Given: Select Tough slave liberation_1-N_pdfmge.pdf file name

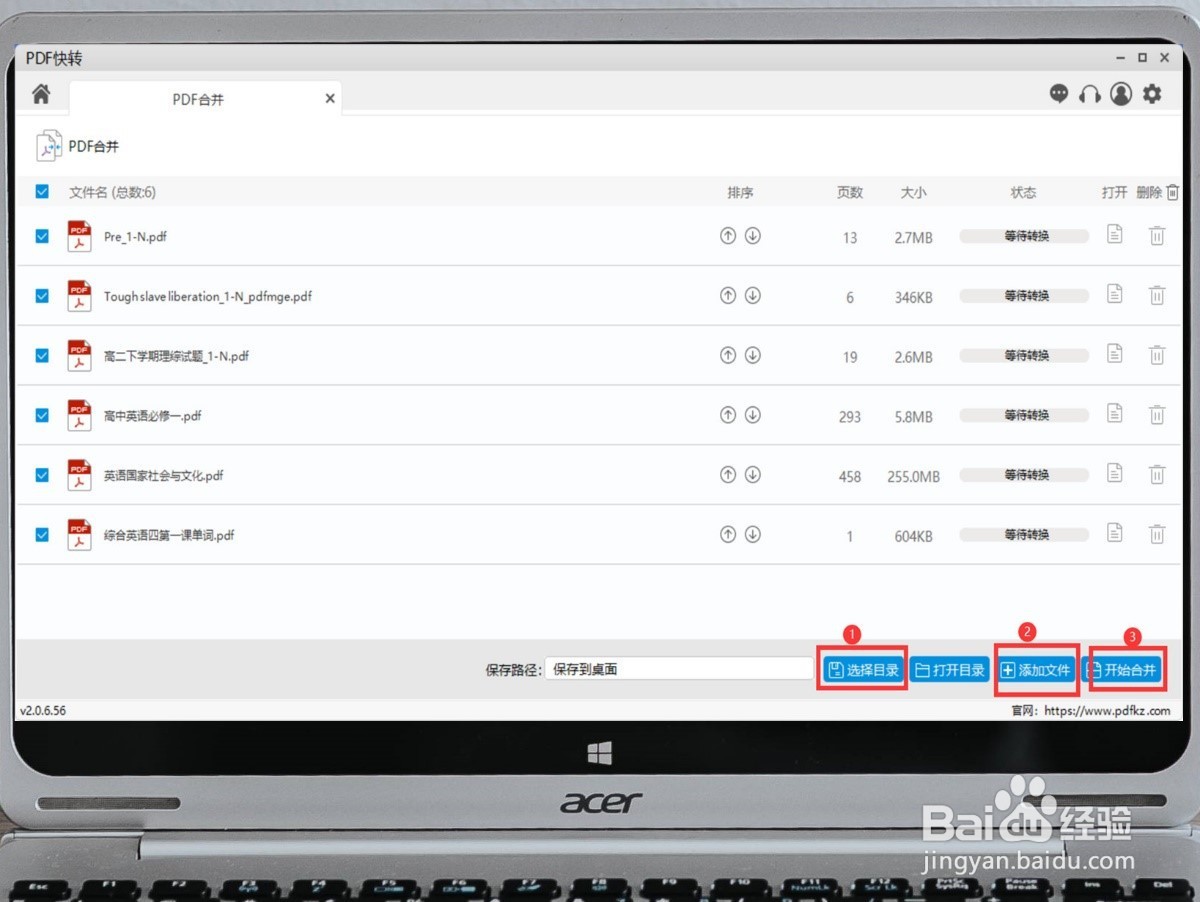Looking at the screenshot, I should coord(208,297).
